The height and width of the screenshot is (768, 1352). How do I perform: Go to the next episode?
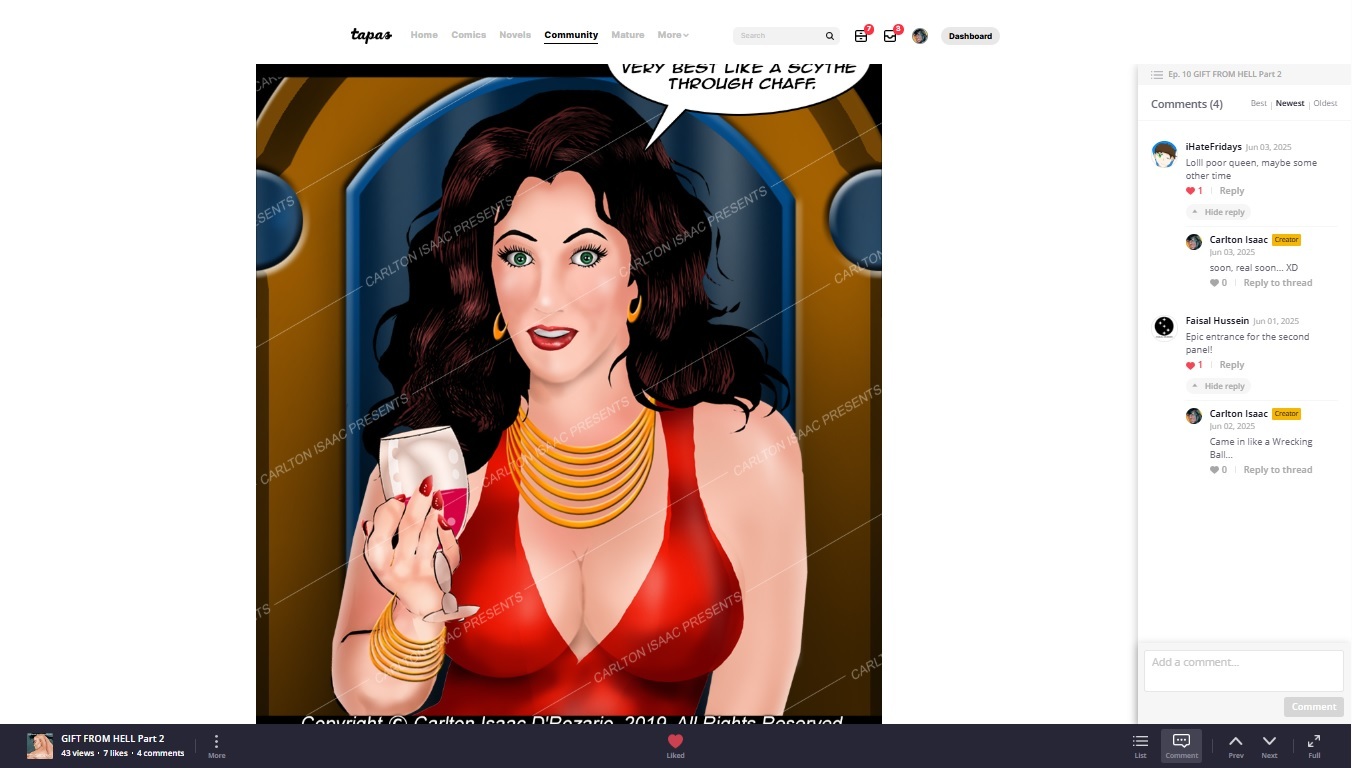coord(1269,744)
